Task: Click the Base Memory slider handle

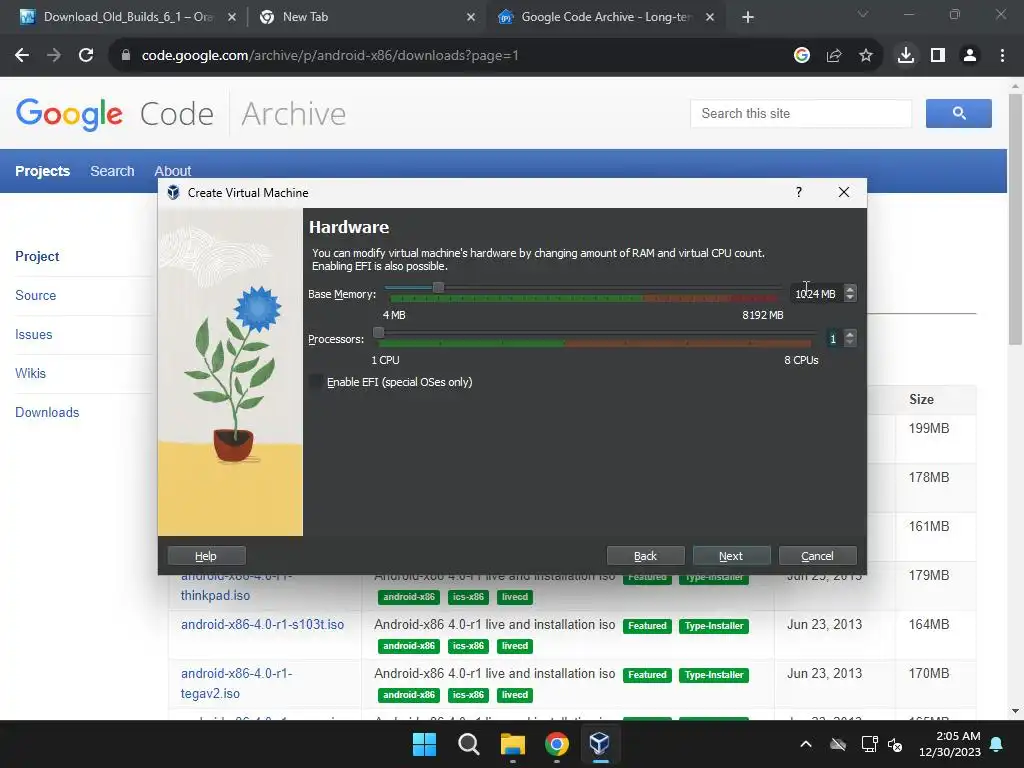Action: (x=439, y=287)
